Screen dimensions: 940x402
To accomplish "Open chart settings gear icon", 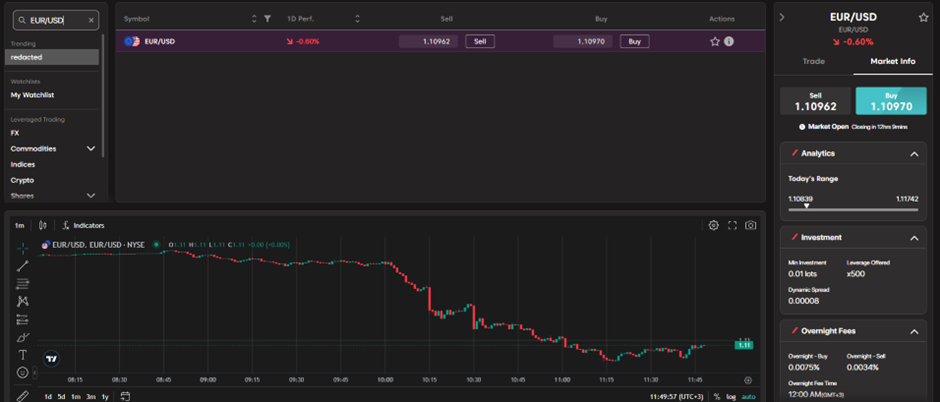I will point(714,225).
